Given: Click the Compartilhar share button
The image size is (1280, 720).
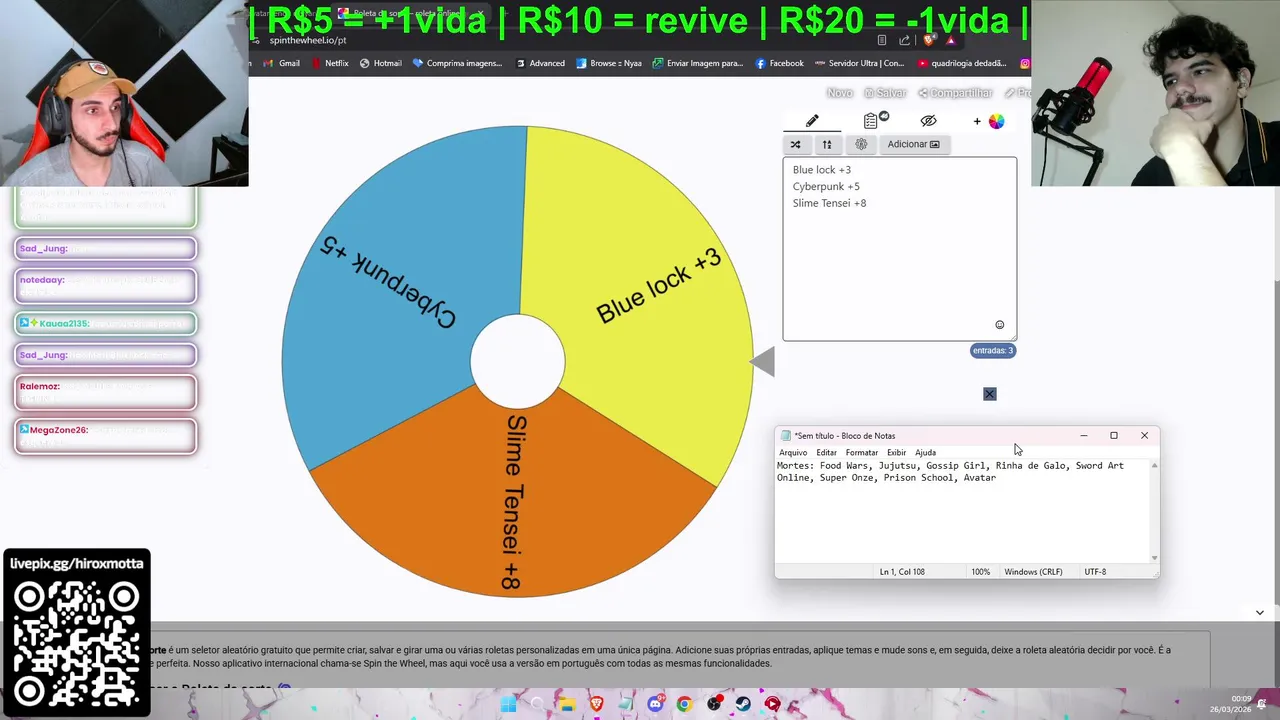Looking at the screenshot, I should click(x=955, y=93).
